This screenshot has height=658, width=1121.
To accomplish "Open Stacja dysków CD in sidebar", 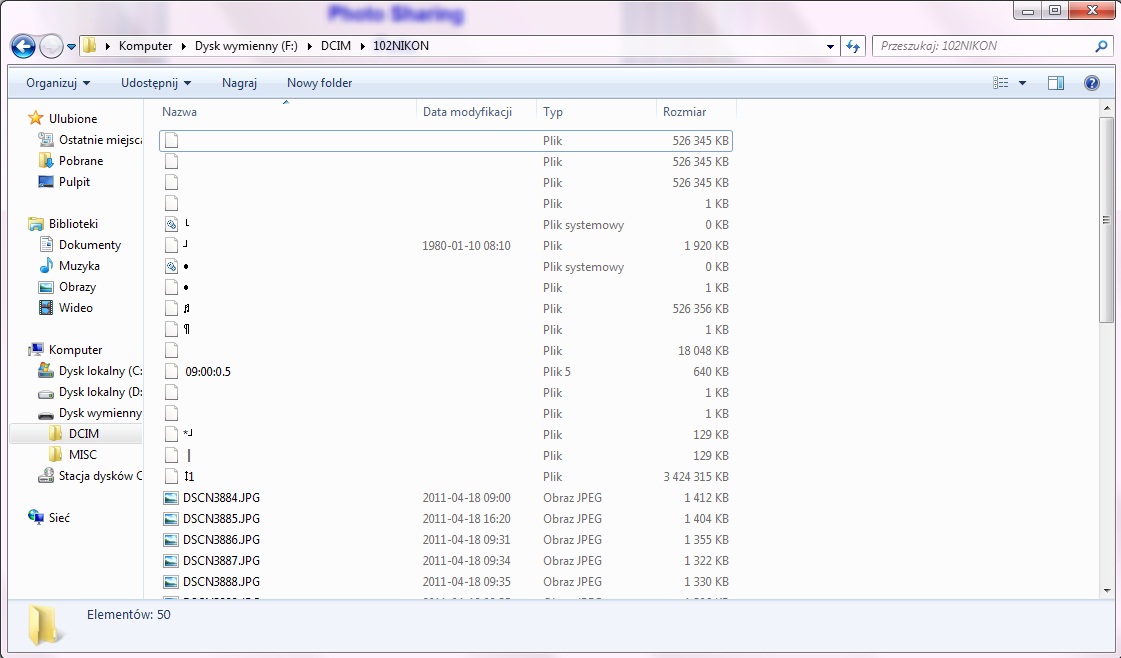I will (100, 476).
